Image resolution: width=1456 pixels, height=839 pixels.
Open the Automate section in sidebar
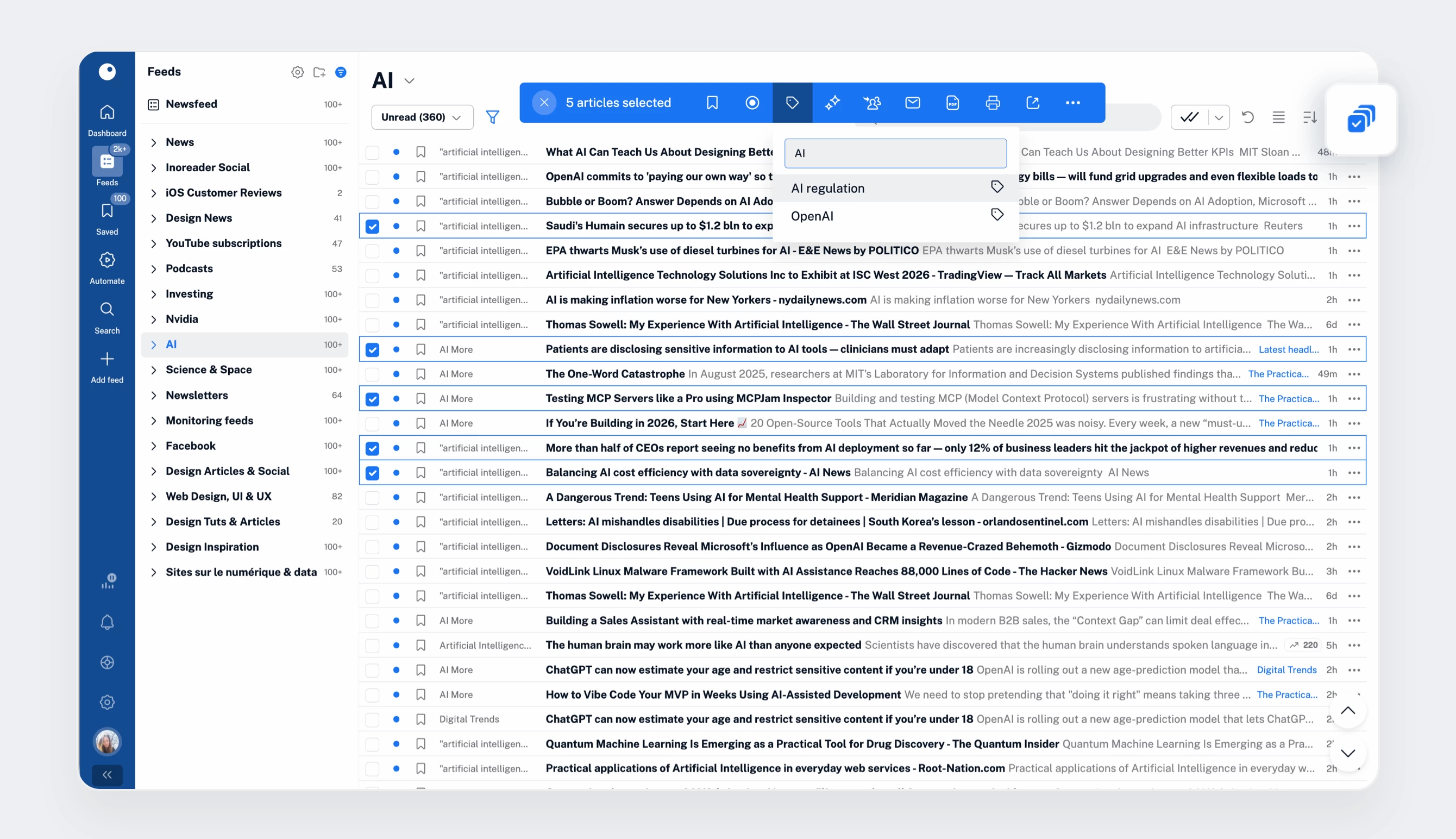(x=107, y=267)
